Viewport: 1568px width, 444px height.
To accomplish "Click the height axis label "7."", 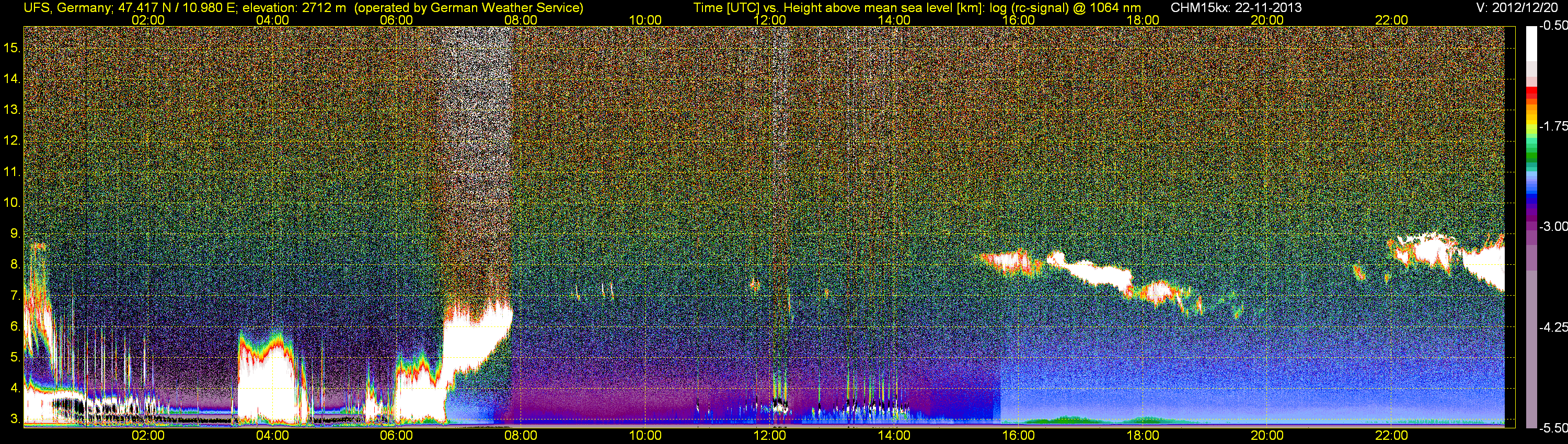I will 15,296.
